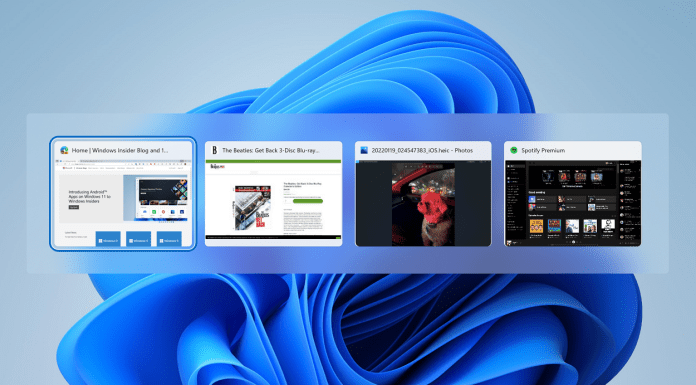Click 'Introducing Android Apps on Windows 11' headline
Image resolution: width=696 pixels, height=385 pixels.
pos(89,196)
